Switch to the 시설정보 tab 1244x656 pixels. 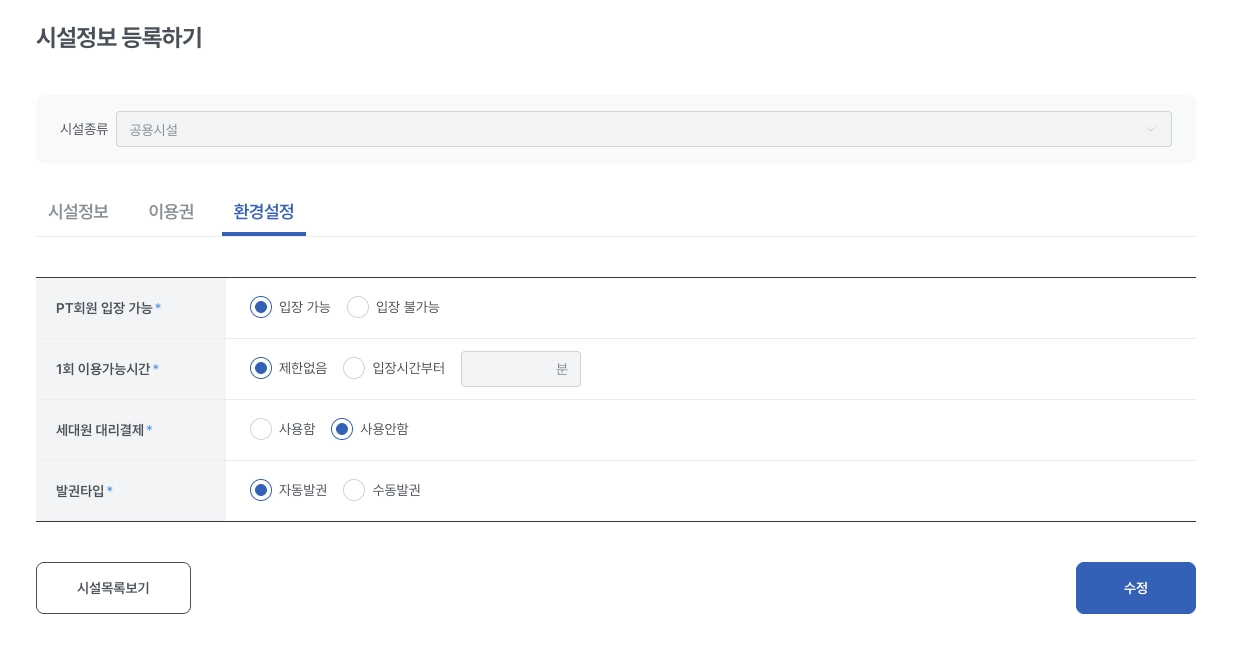(78, 212)
